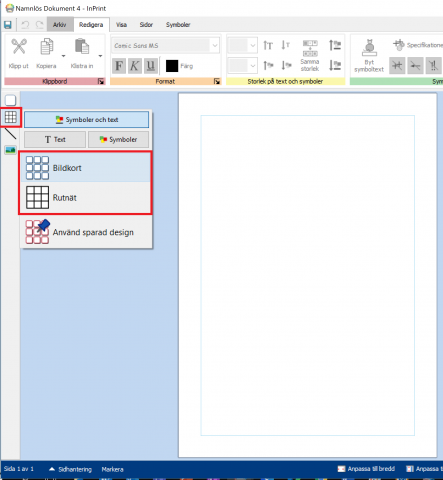Select the table tool in left sidebar
Screen dimensions: 443x480
(x=11, y=117)
